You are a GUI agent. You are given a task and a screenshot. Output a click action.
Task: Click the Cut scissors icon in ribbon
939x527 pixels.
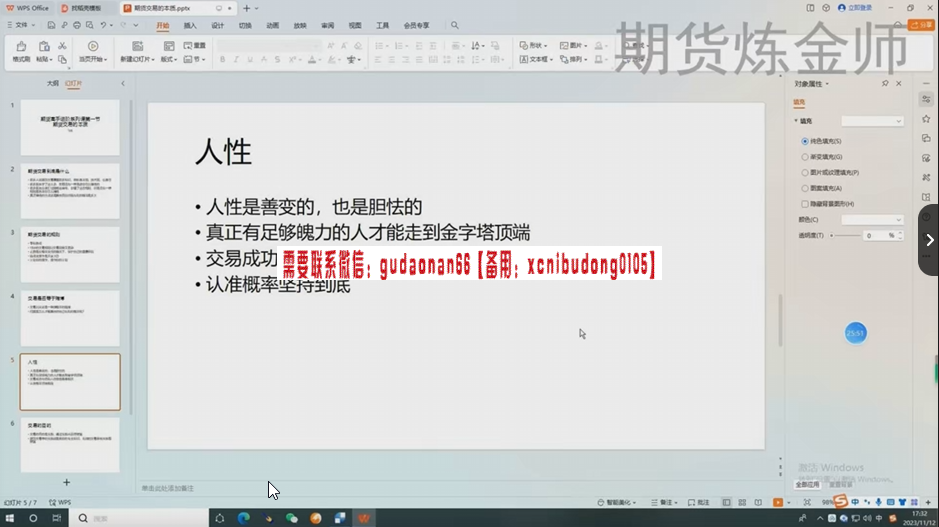(x=62, y=45)
